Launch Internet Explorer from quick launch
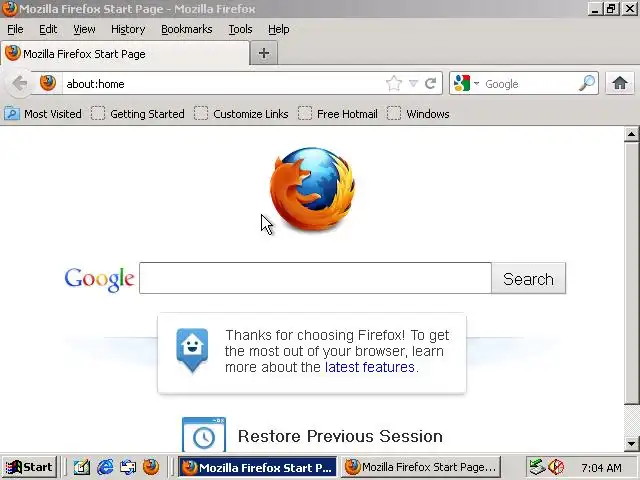The height and width of the screenshot is (480, 640). pyautogui.click(x=105, y=467)
